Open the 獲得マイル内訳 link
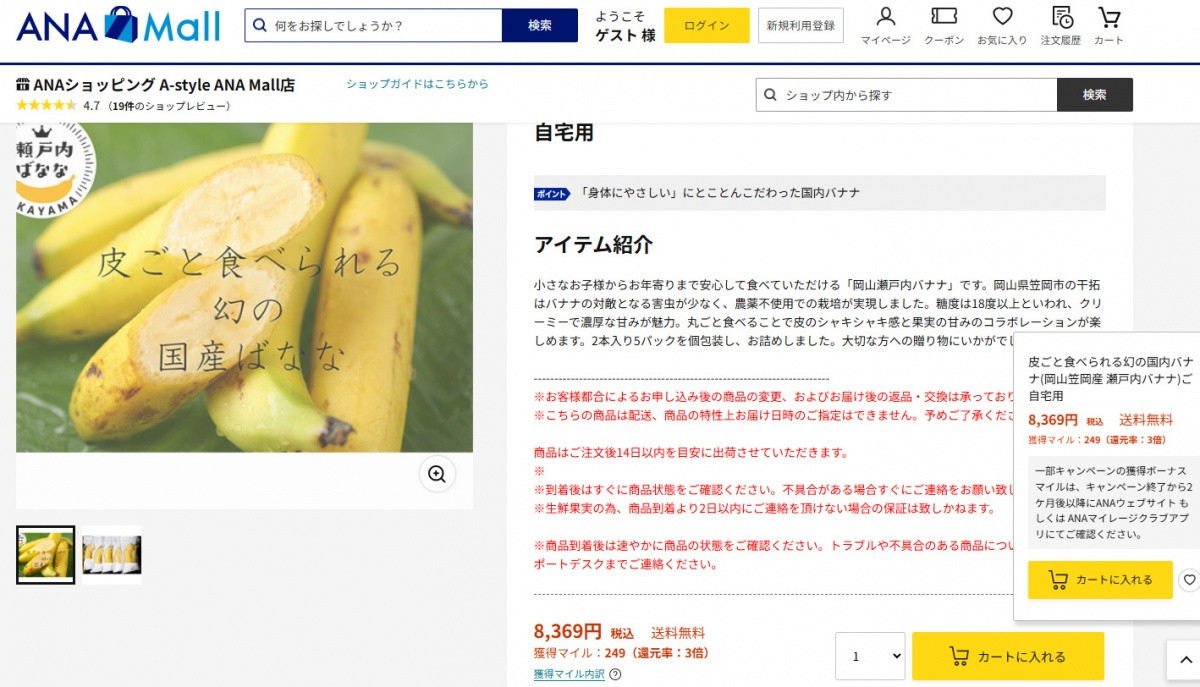 pos(568,674)
